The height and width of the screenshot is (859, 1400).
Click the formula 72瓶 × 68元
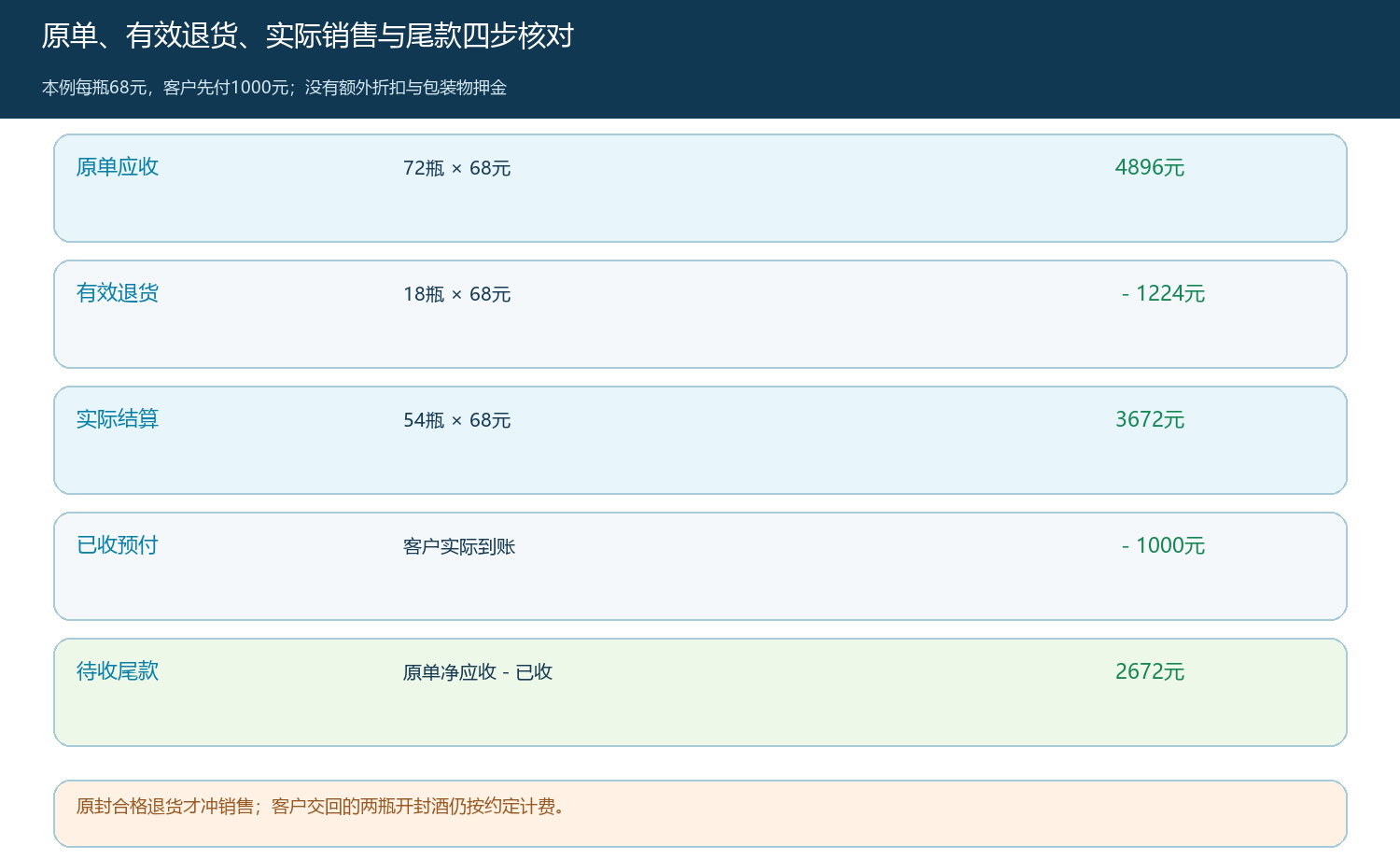[x=457, y=168]
